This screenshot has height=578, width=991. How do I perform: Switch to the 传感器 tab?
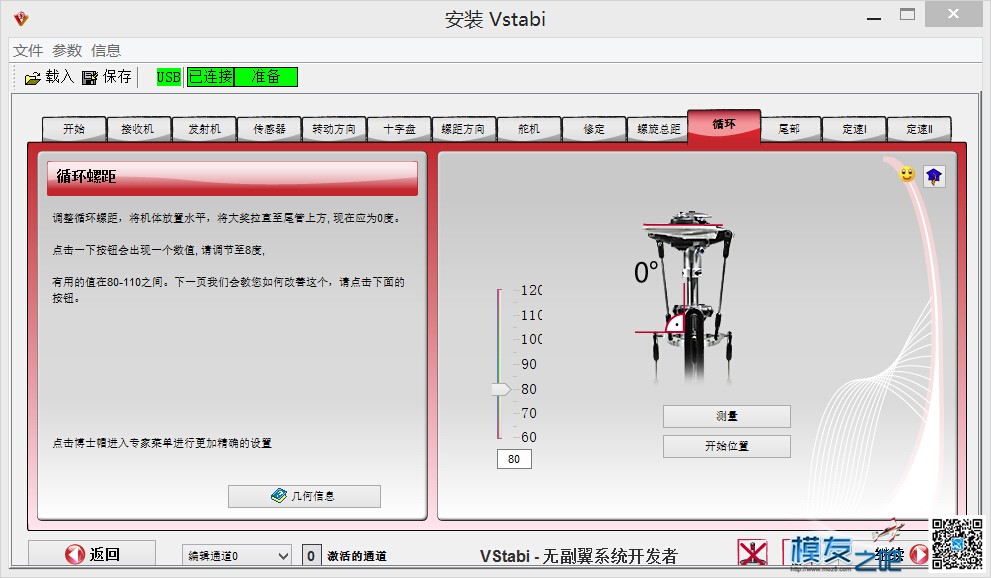pos(269,129)
